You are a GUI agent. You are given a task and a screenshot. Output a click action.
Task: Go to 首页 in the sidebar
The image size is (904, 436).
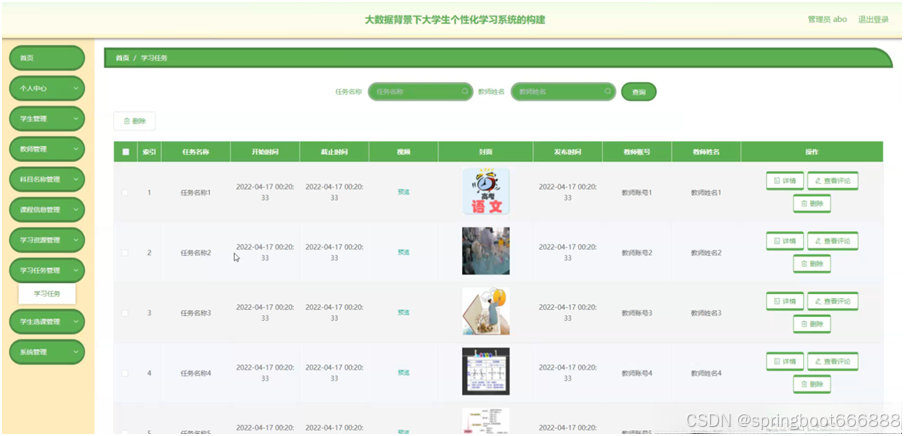[x=47, y=58]
